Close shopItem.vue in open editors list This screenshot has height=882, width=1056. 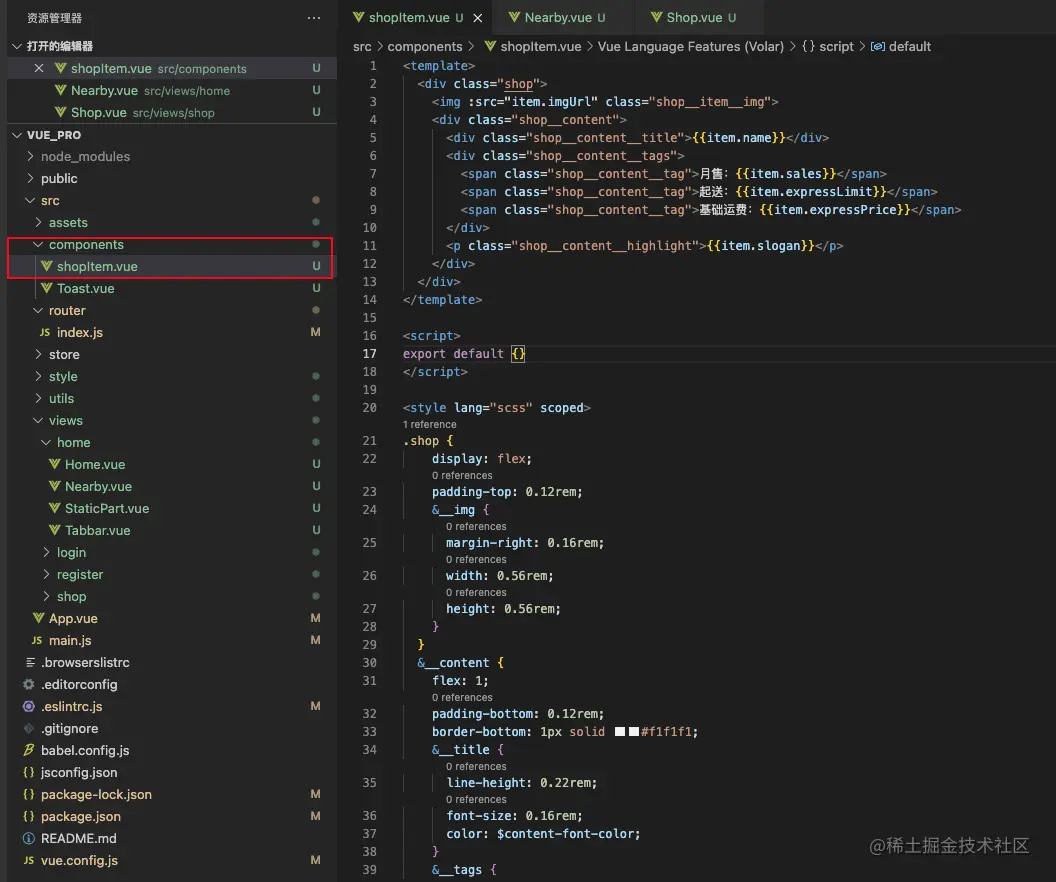[x=39, y=68]
